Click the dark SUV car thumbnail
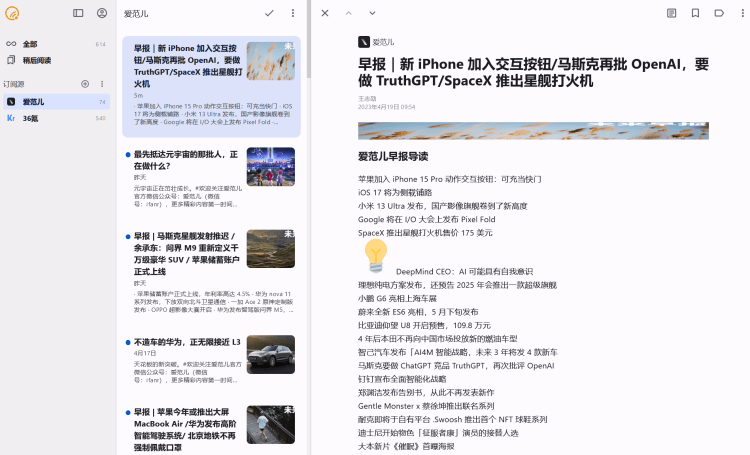This screenshot has height=455, width=750. (271, 355)
